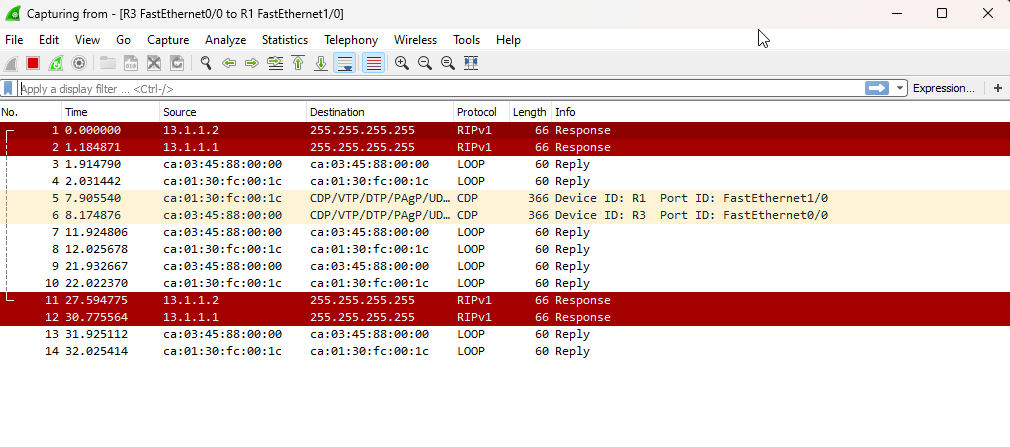This screenshot has height=447, width=1010.
Task: Click the Expression… button
Action: click(x=943, y=88)
